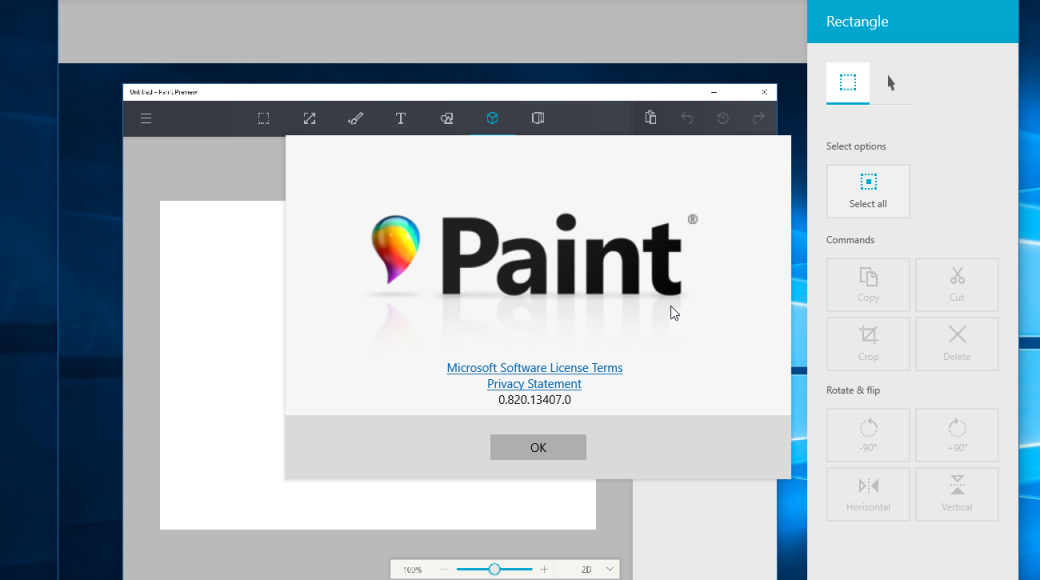
Task: Choose the rectangle selection tool
Action: point(263,118)
